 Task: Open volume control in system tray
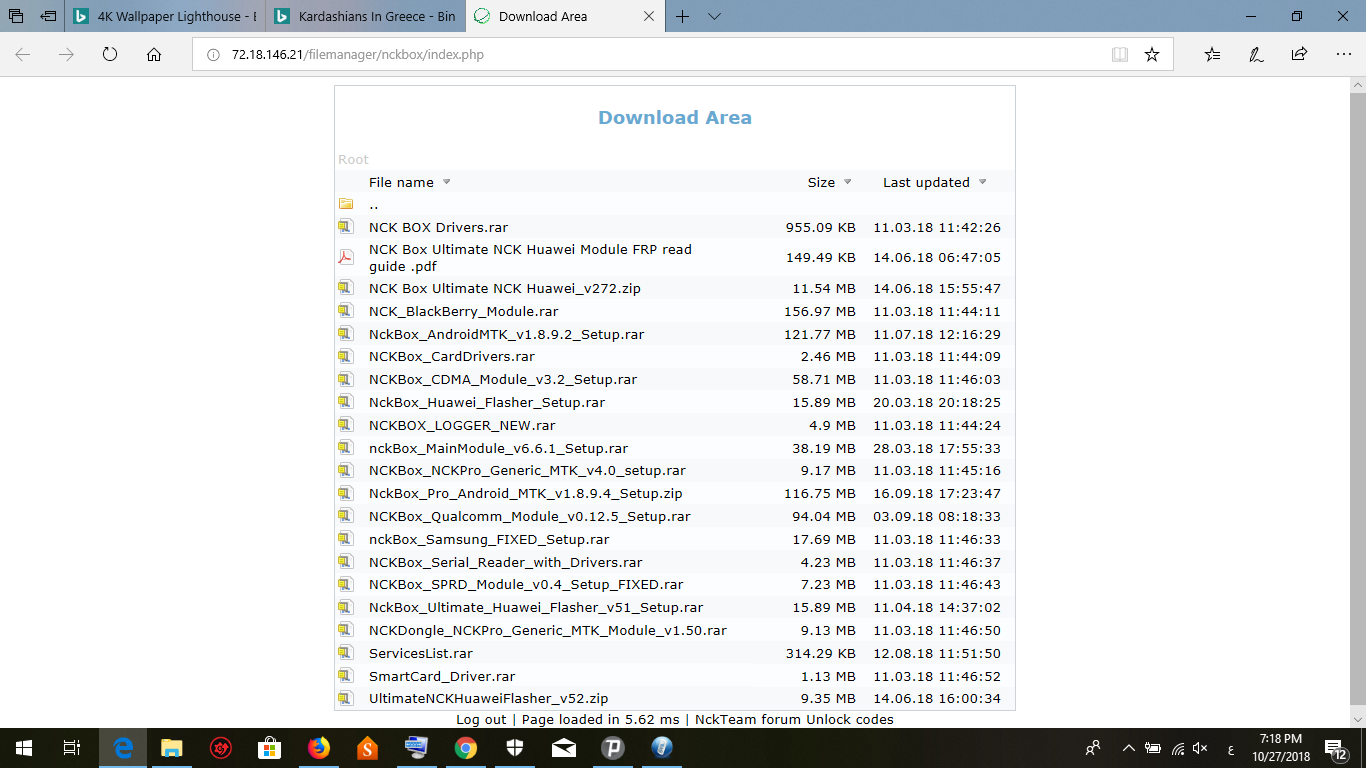(x=1201, y=748)
